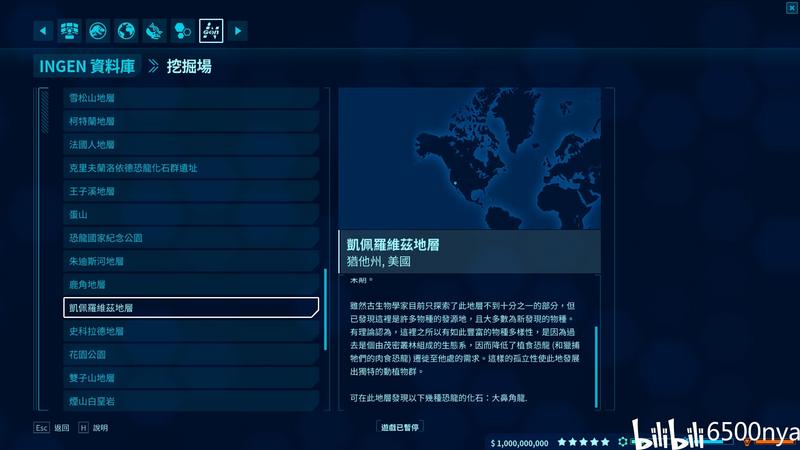
Task: Open the hexagon molecules category icon
Action: (x=183, y=31)
